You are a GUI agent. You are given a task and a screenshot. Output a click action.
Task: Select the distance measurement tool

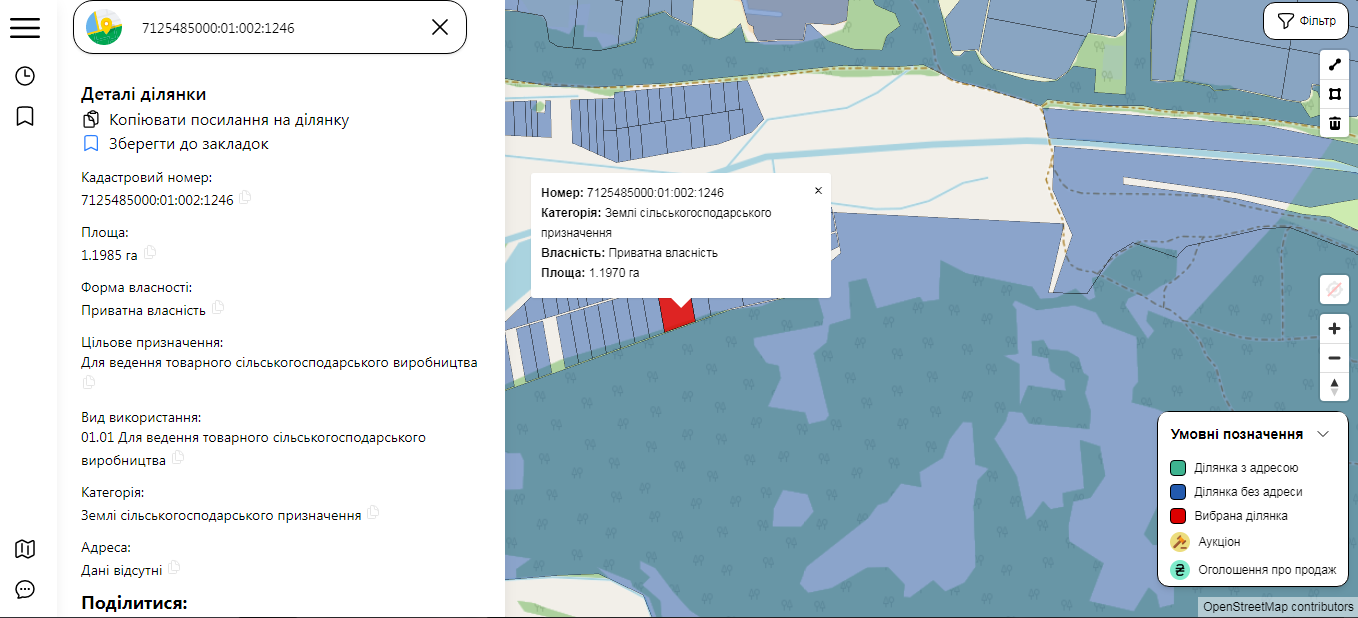(x=1334, y=64)
